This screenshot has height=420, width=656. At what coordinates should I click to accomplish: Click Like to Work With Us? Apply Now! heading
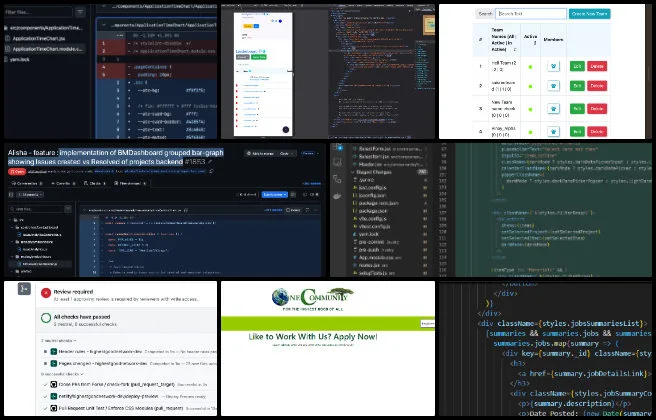[313, 337]
